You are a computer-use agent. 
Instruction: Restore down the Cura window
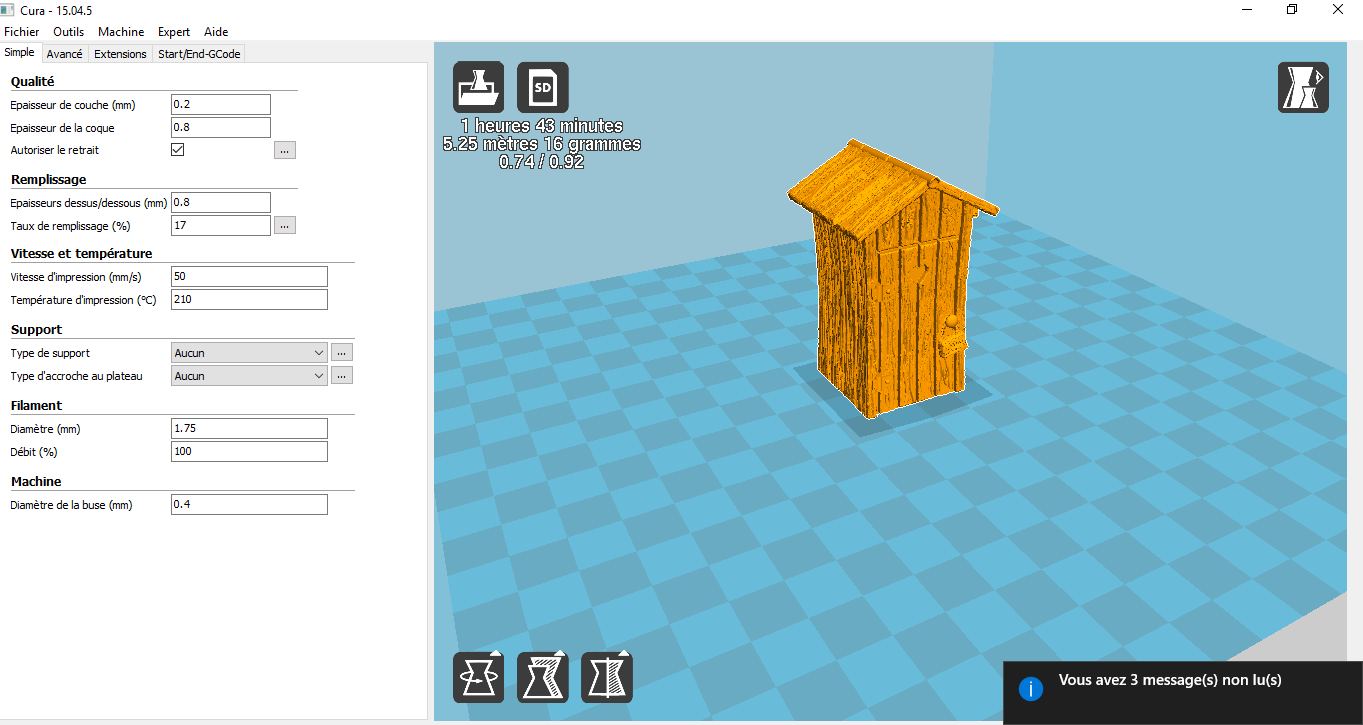tap(1292, 10)
